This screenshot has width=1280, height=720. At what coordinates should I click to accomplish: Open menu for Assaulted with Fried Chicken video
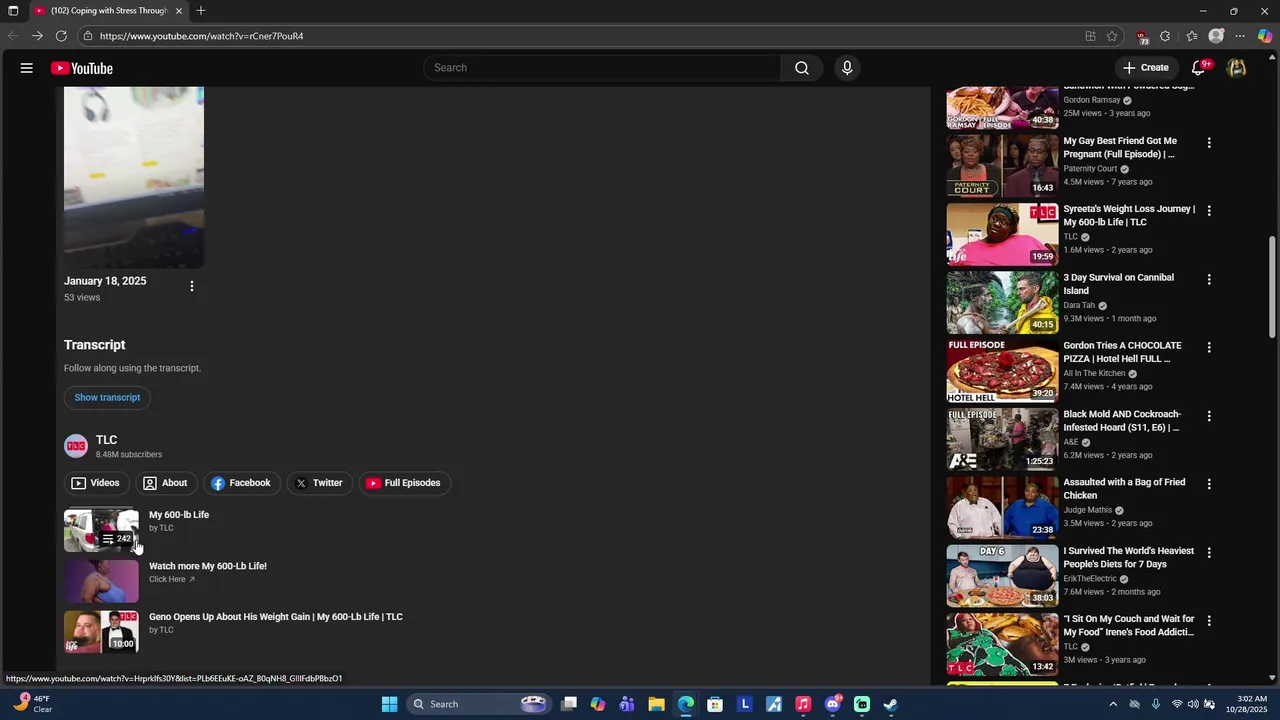[x=1209, y=484]
